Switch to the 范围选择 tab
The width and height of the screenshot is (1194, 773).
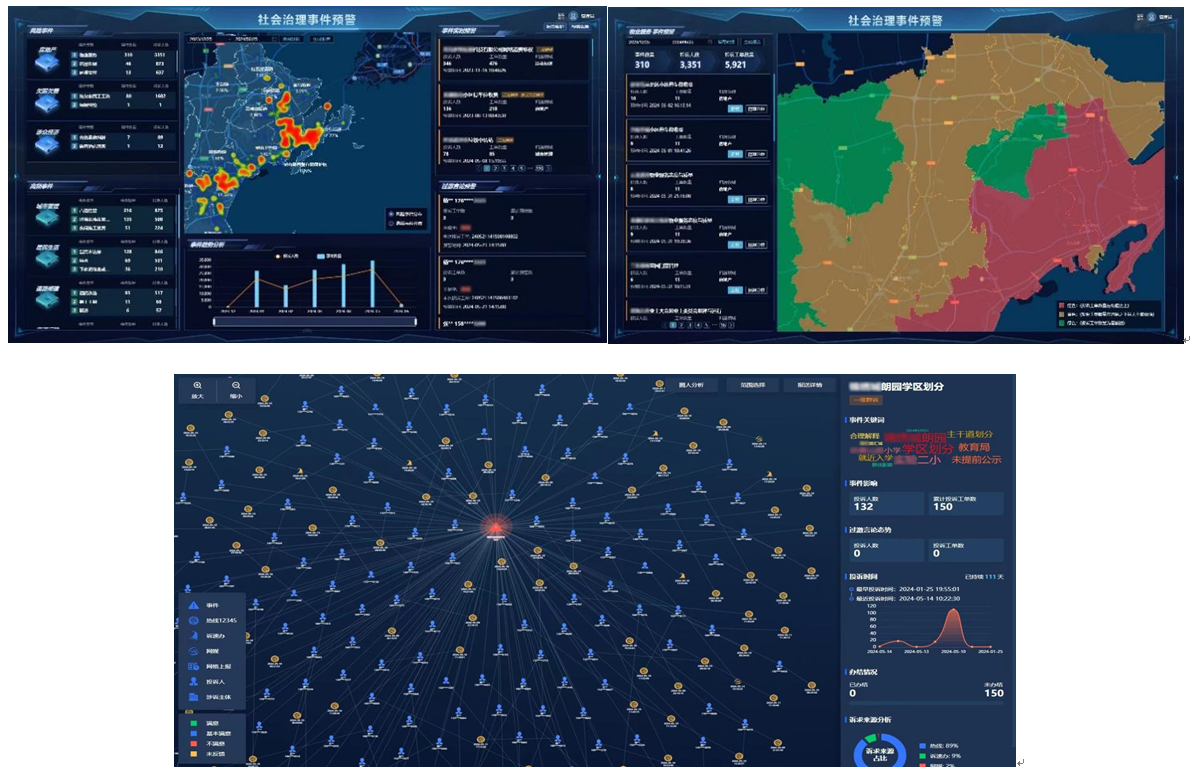[x=750, y=385]
